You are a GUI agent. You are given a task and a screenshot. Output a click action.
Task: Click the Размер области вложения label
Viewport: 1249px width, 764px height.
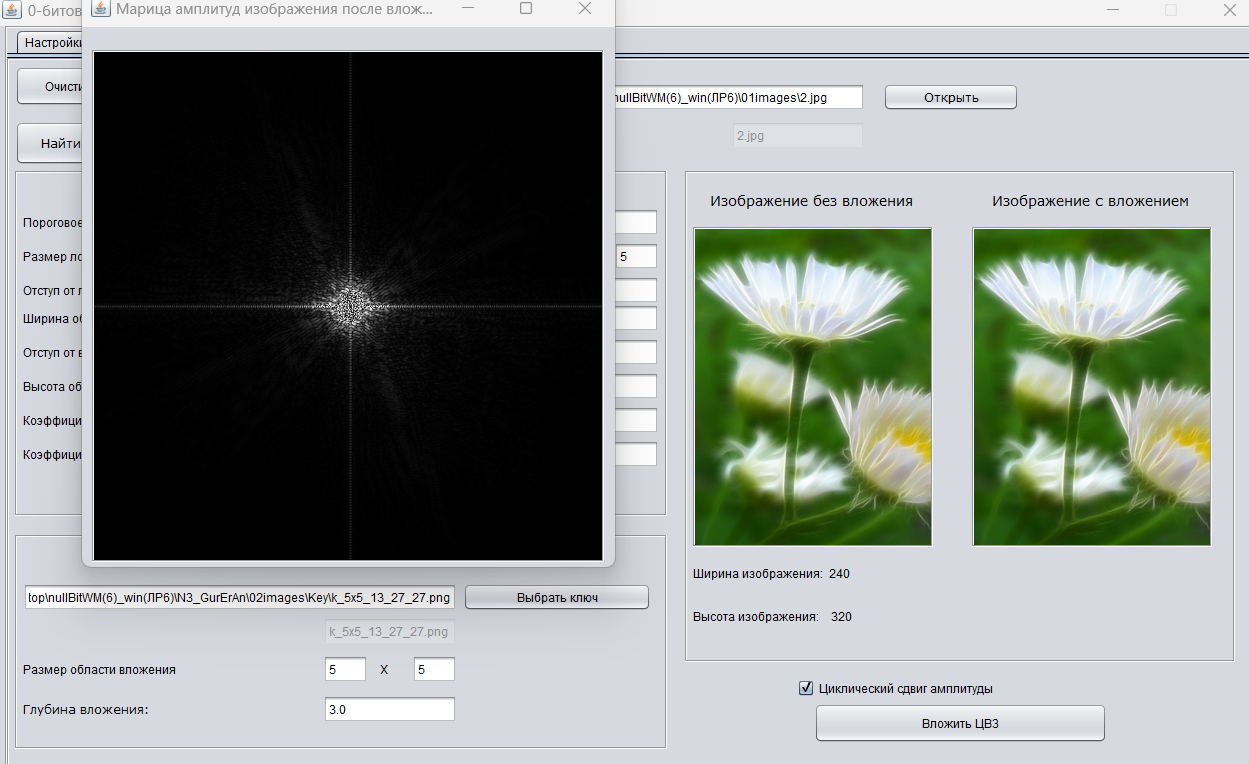click(99, 669)
